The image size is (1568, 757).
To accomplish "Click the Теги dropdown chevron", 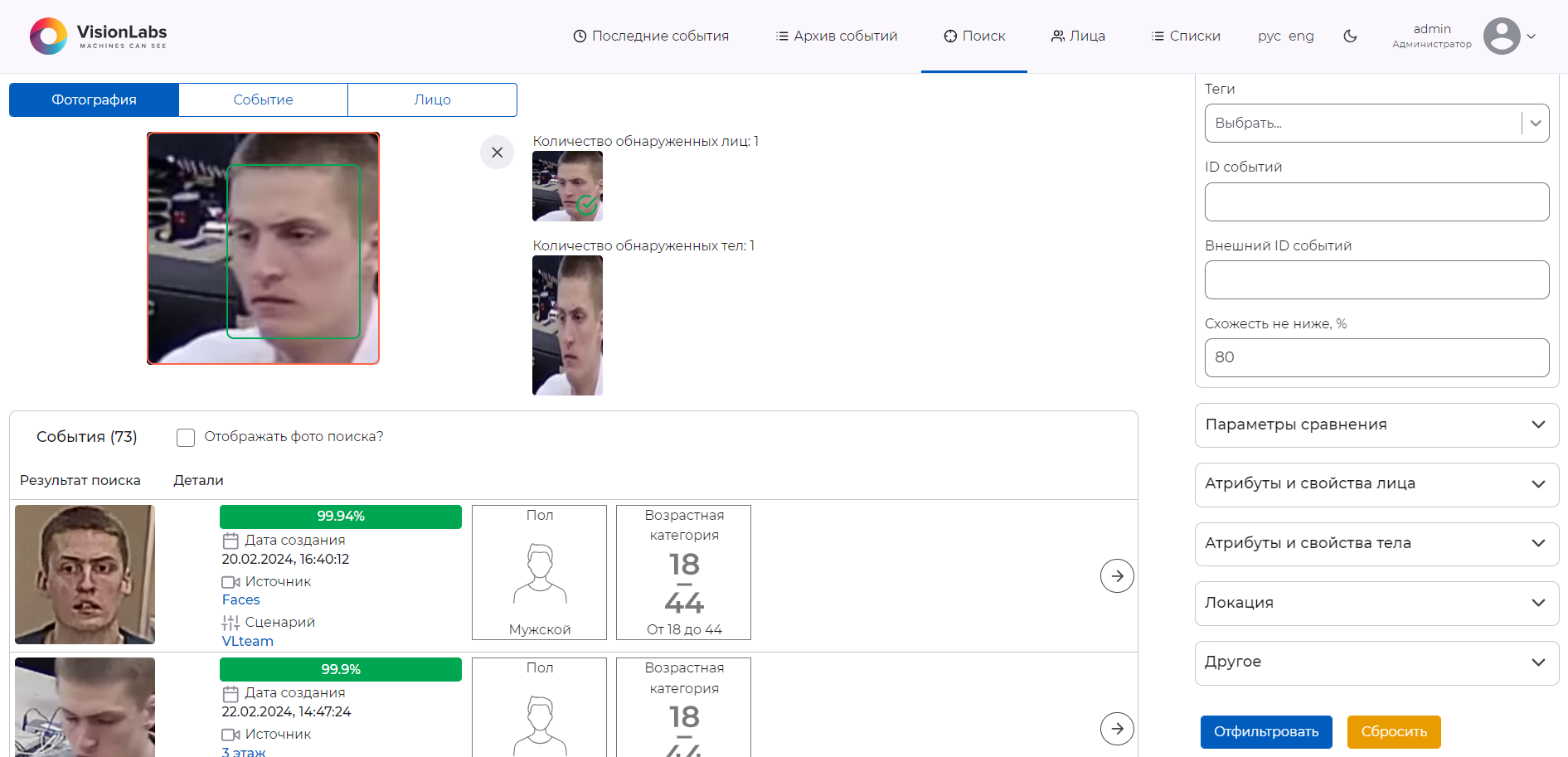I will click(1536, 124).
